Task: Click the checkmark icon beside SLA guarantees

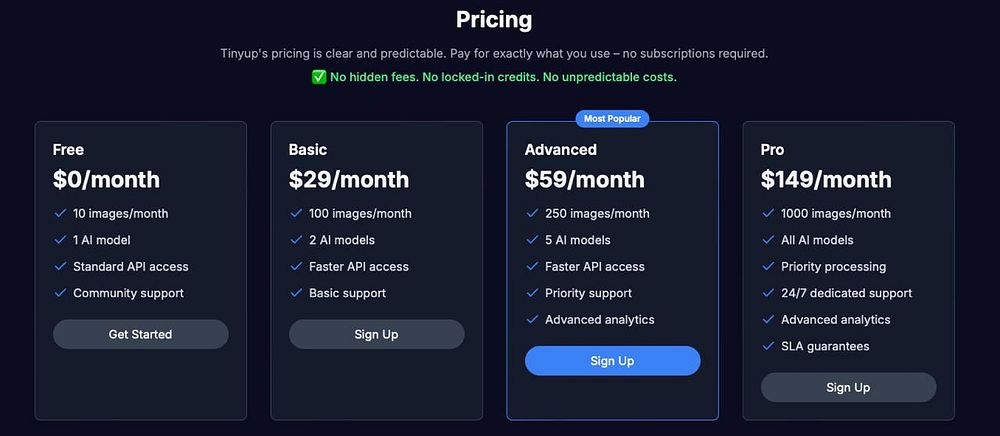Action: pyautogui.click(x=768, y=346)
